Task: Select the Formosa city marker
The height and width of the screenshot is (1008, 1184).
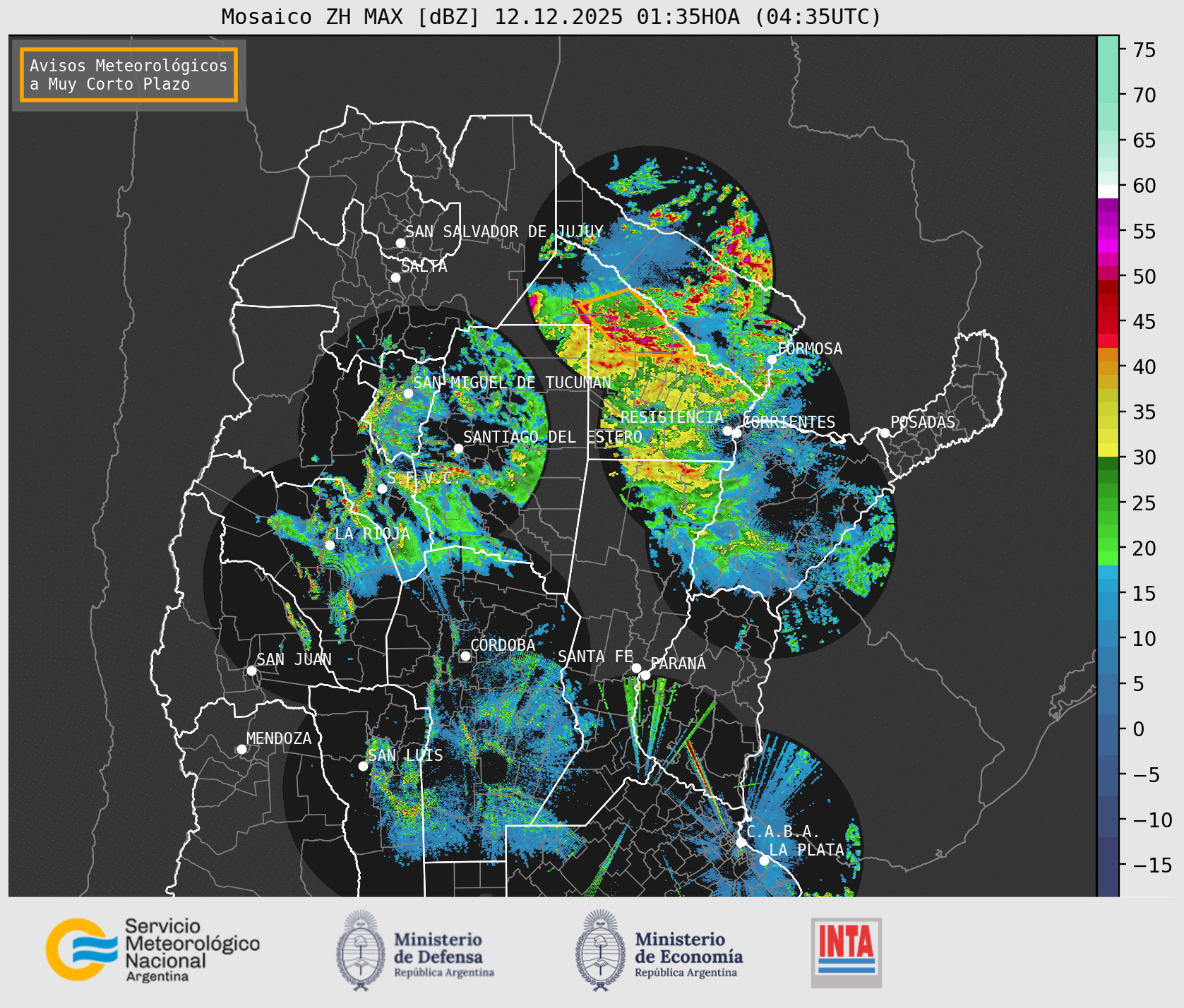Action: pos(772,359)
